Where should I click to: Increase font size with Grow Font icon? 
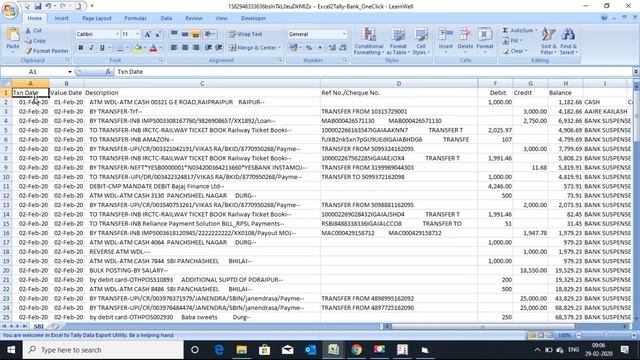(147, 34)
